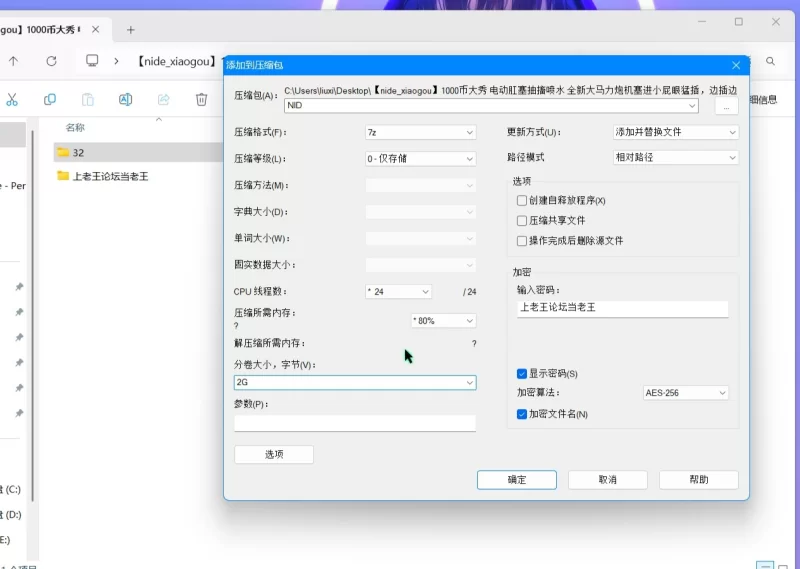800x569 pixels.
Task: Open the 压缩格式 dropdown showing 7z
Action: point(420,132)
